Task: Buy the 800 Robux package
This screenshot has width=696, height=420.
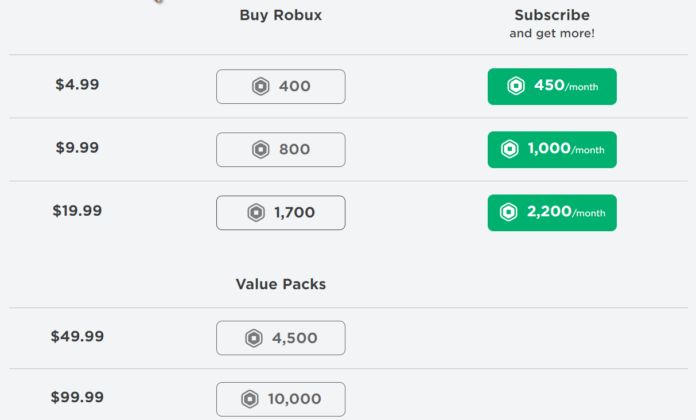Action: pyautogui.click(x=281, y=150)
